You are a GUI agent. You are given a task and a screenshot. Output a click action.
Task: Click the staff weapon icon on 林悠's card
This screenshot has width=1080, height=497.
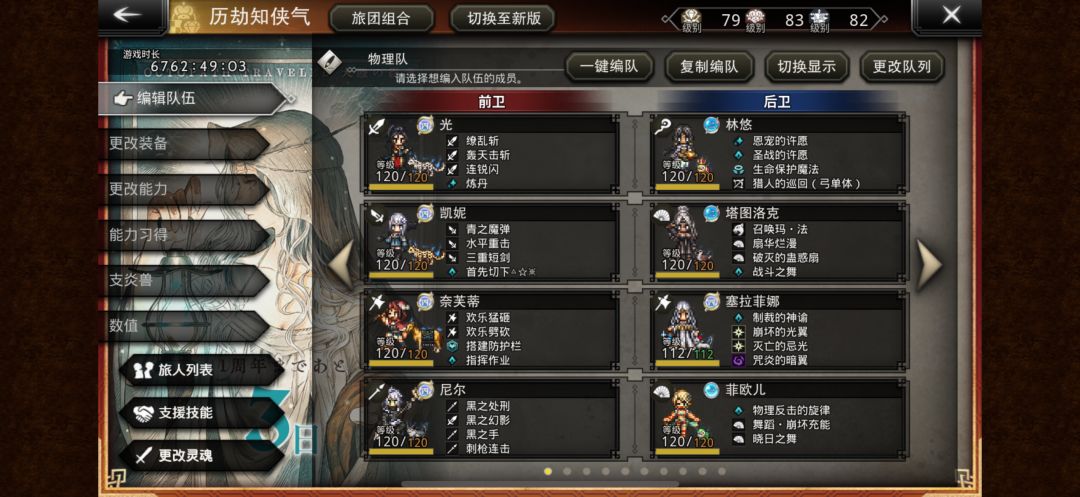click(662, 127)
